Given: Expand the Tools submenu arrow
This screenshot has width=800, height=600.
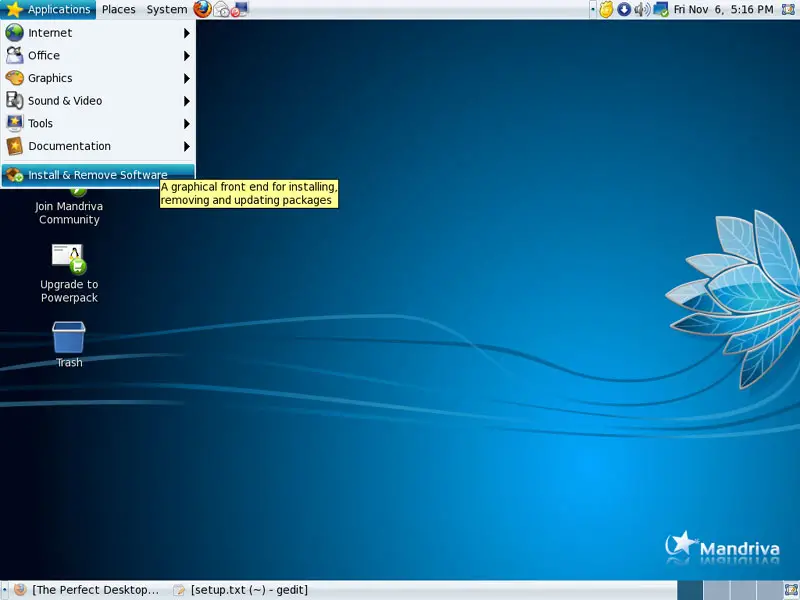Looking at the screenshot, I should click(187, 123).
